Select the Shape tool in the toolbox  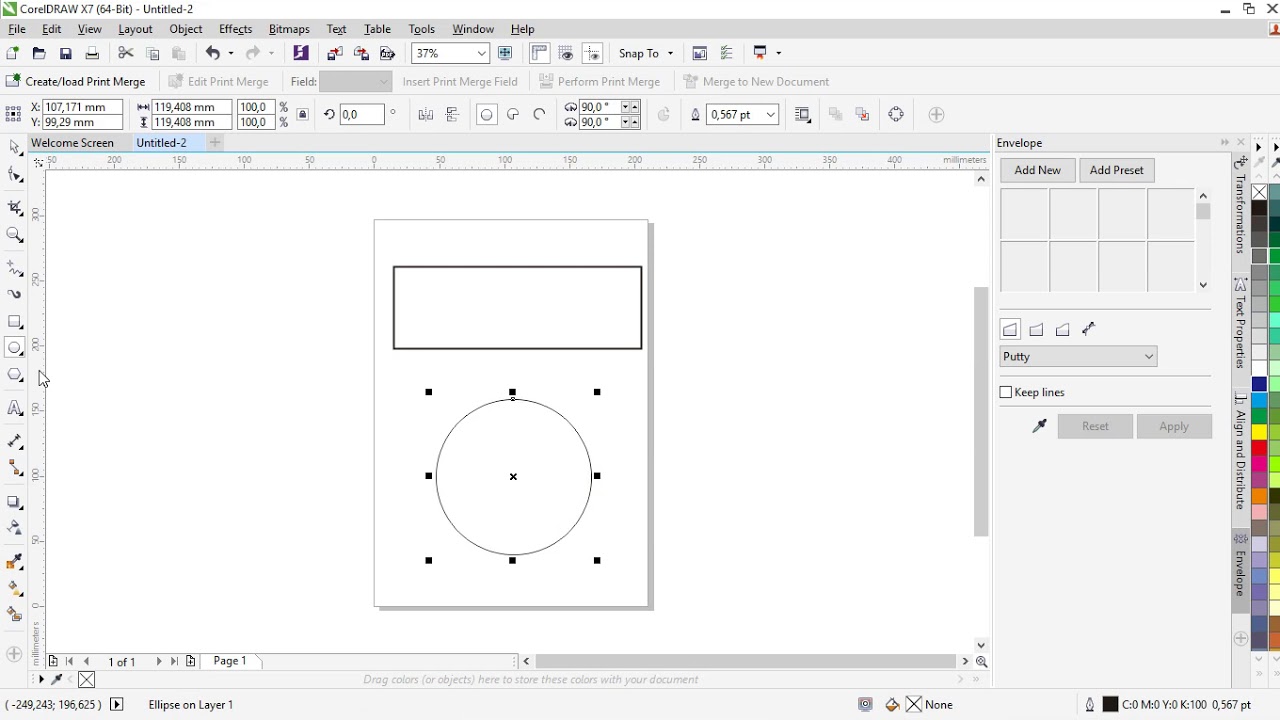pos(15,176)
